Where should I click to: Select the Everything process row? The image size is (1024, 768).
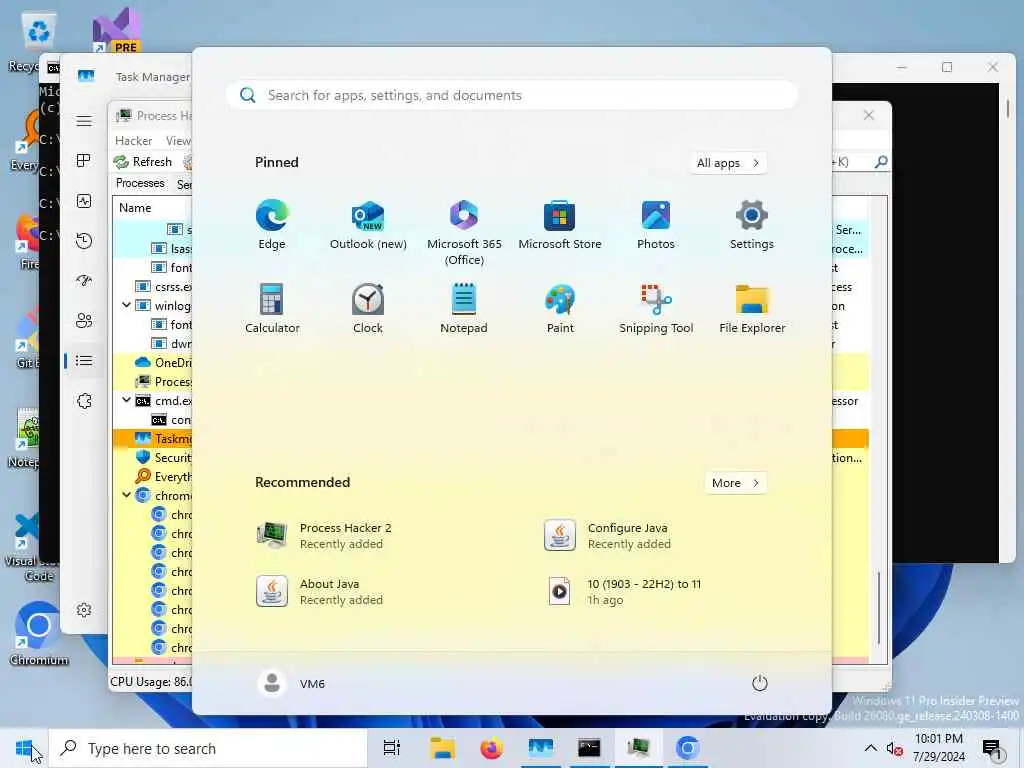(153, 477)
